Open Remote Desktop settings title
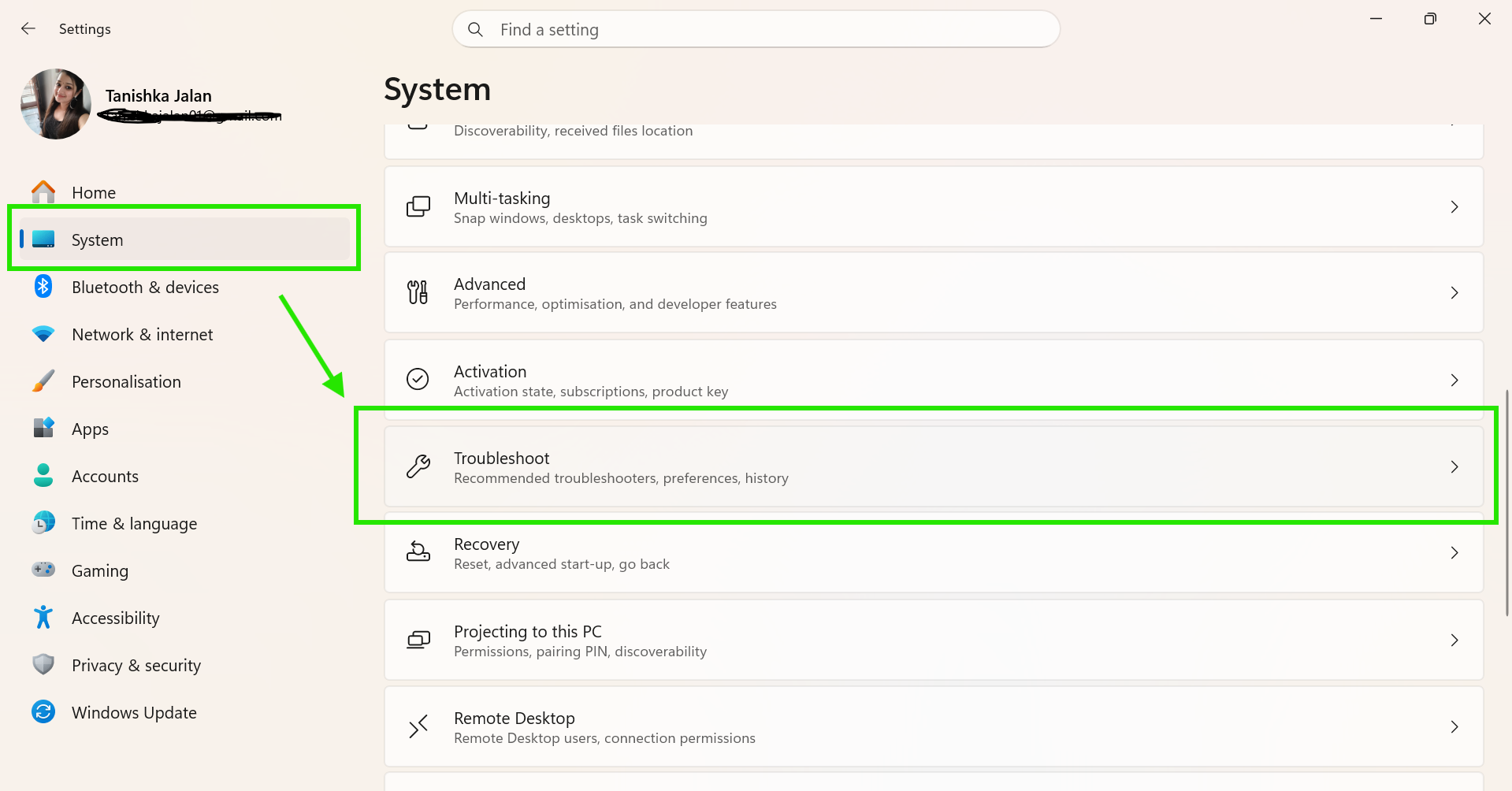This screenshot has height=791, width=1512. (x=514, y=719)
